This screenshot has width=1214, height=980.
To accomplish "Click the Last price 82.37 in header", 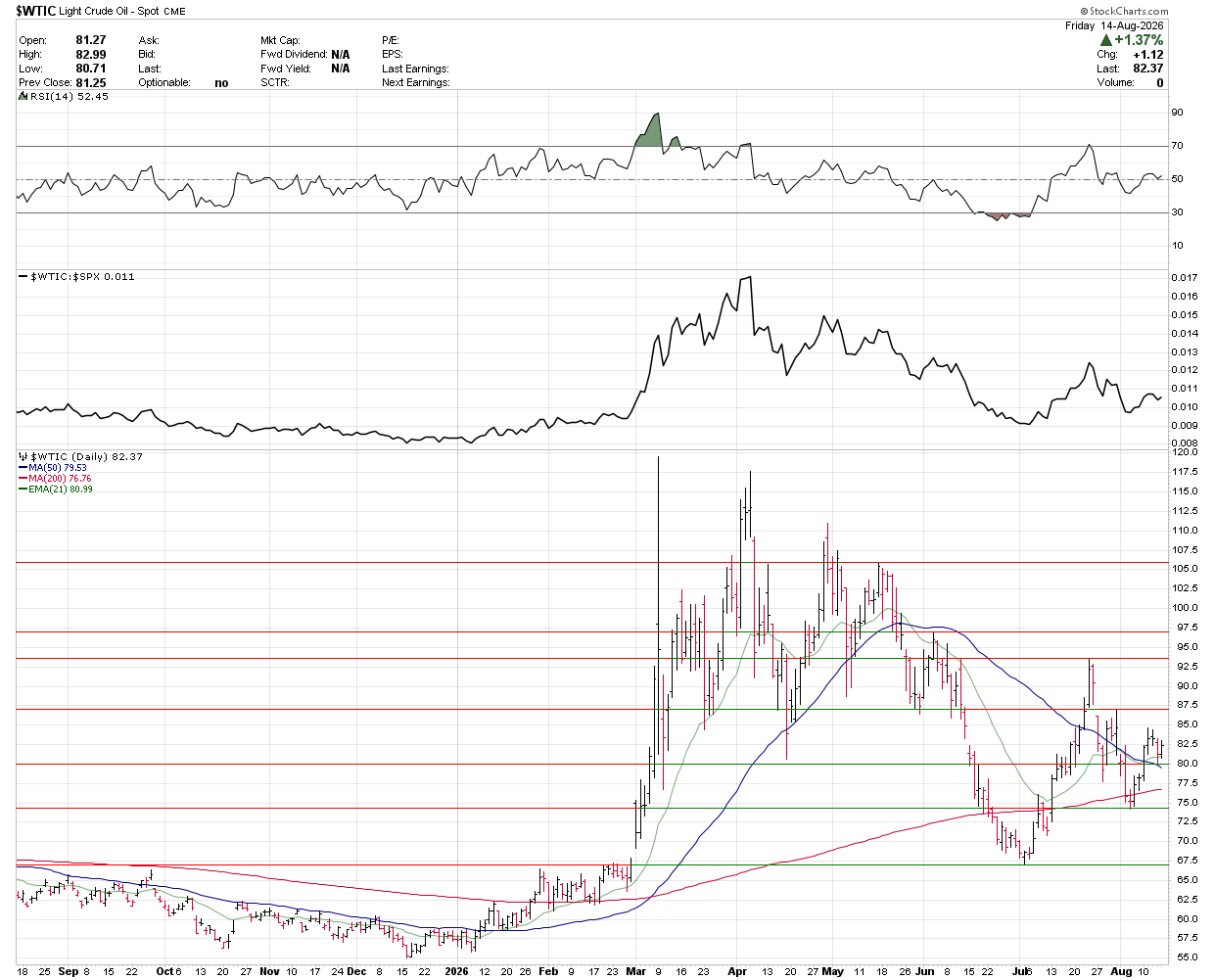I will (1148, 69).
